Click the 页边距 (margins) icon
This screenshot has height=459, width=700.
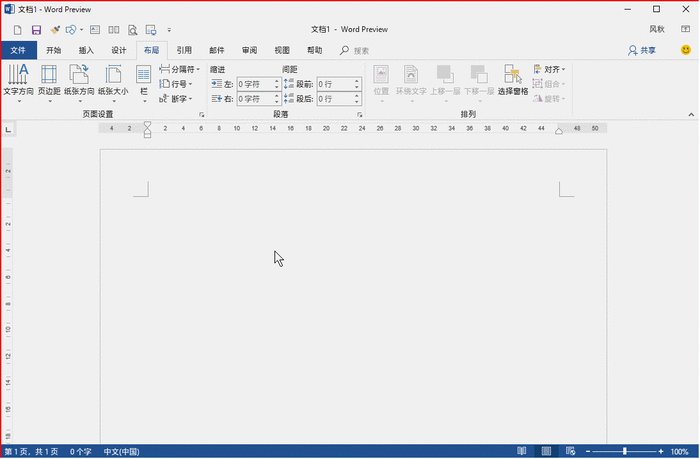coord(49,80)
